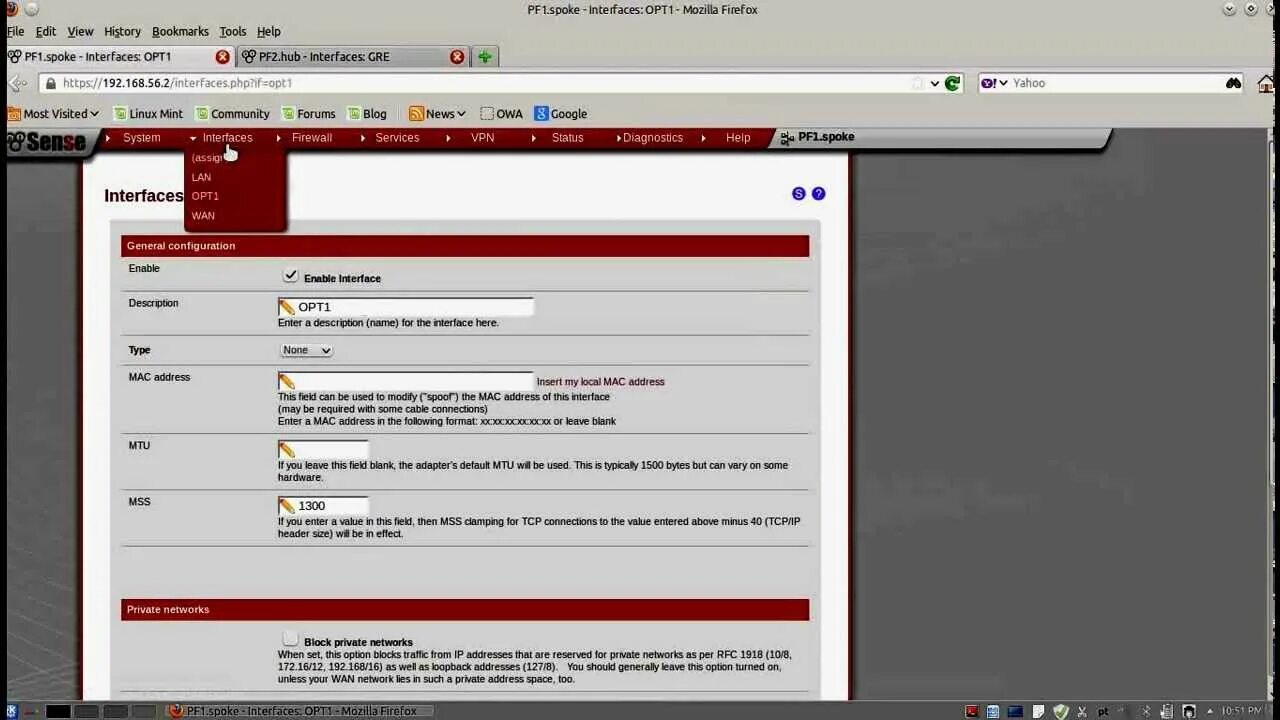The height and width of the screenshot is (720, 1280).
Task: Click the back arrow in the navigation bar
Action: 18,83
